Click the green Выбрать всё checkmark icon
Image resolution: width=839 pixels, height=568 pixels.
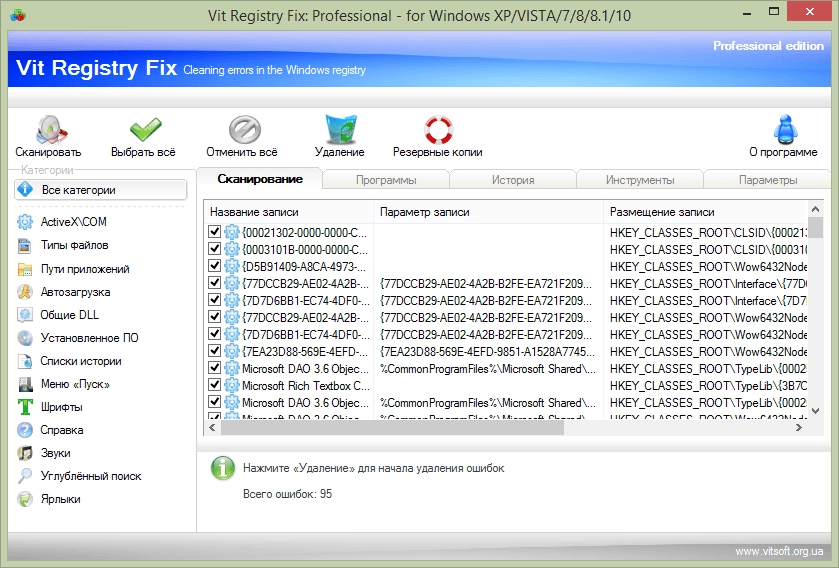click(145, 130)
